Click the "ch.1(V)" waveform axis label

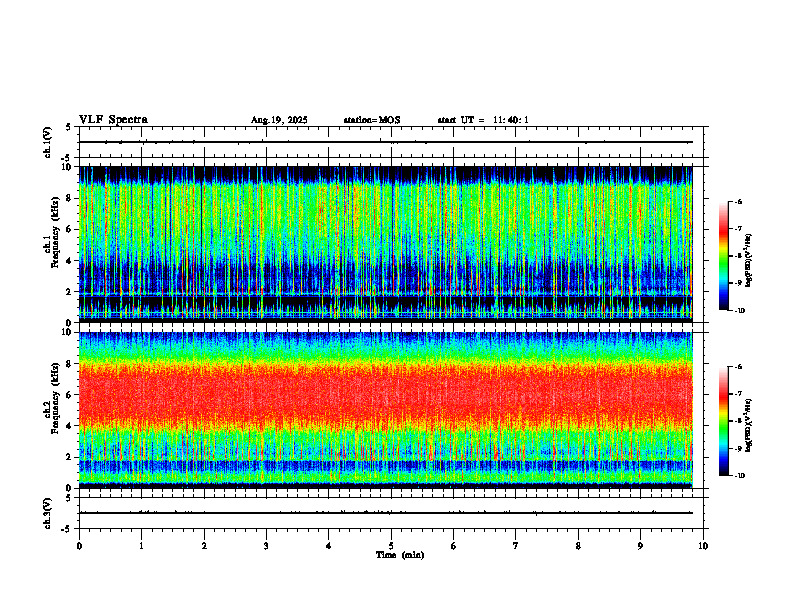point(48,142)
